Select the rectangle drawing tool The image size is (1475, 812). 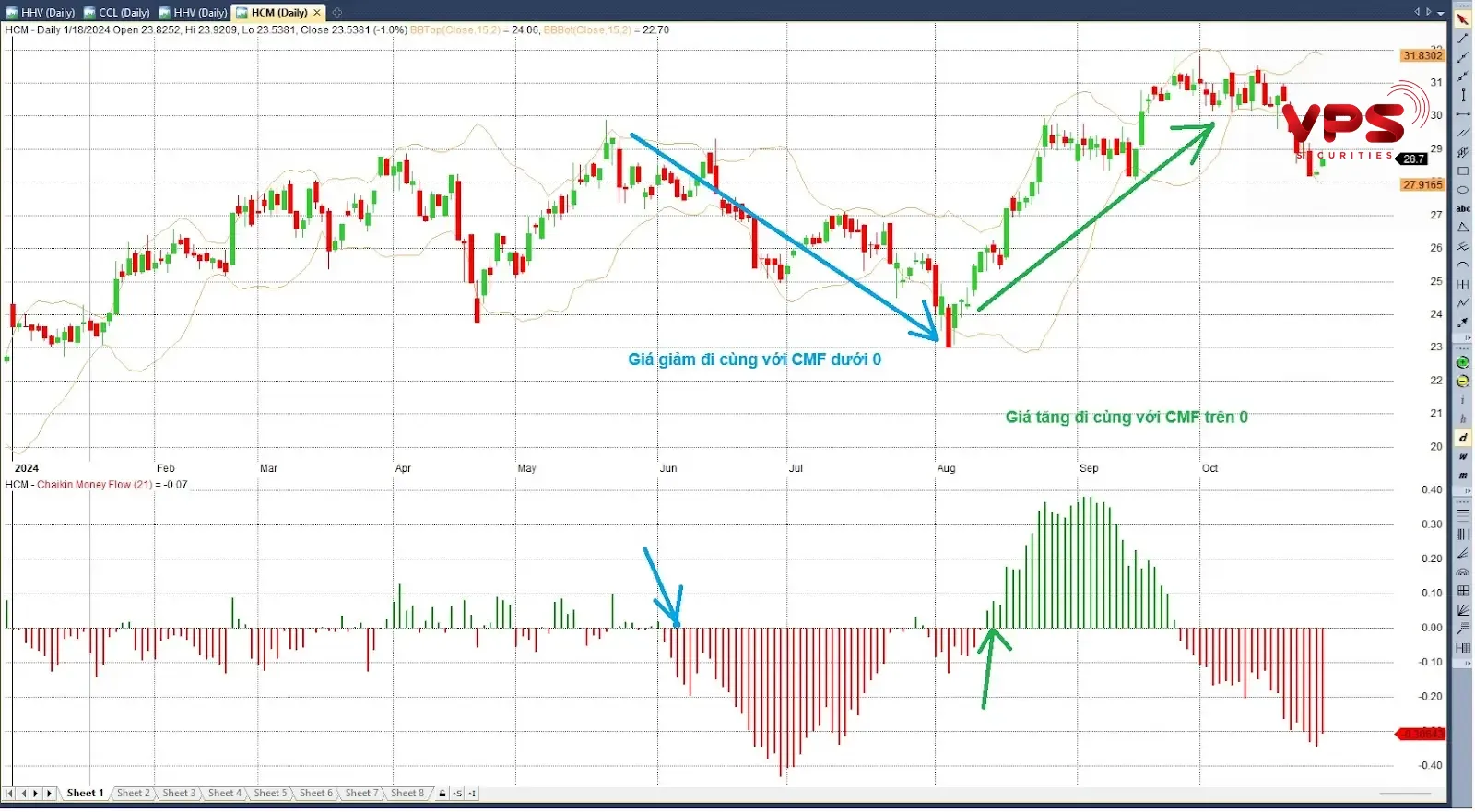point(1462,171)
